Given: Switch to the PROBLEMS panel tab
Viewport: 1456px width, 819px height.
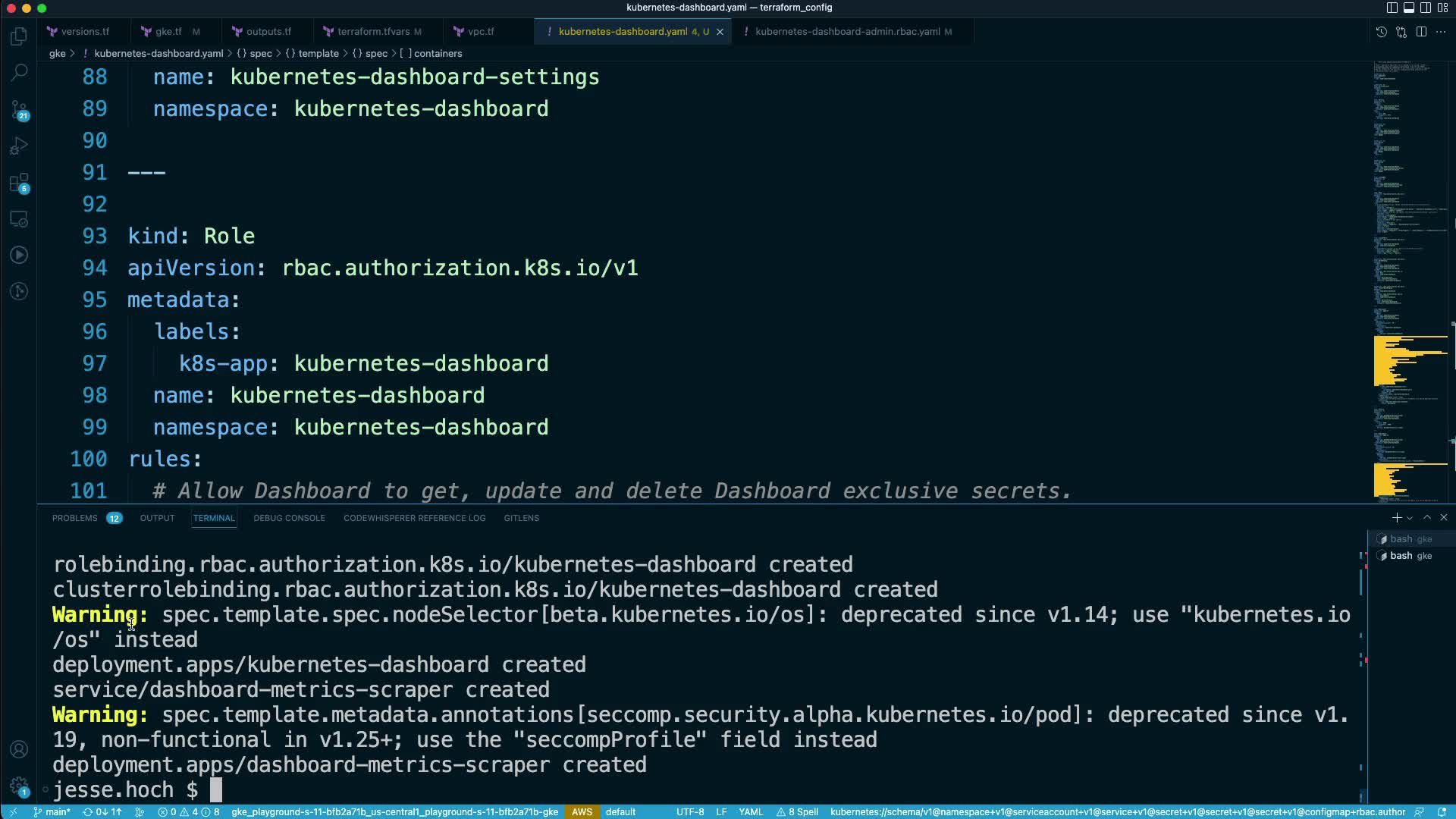Looking at the screenshot, I should (x=74, y=518).
